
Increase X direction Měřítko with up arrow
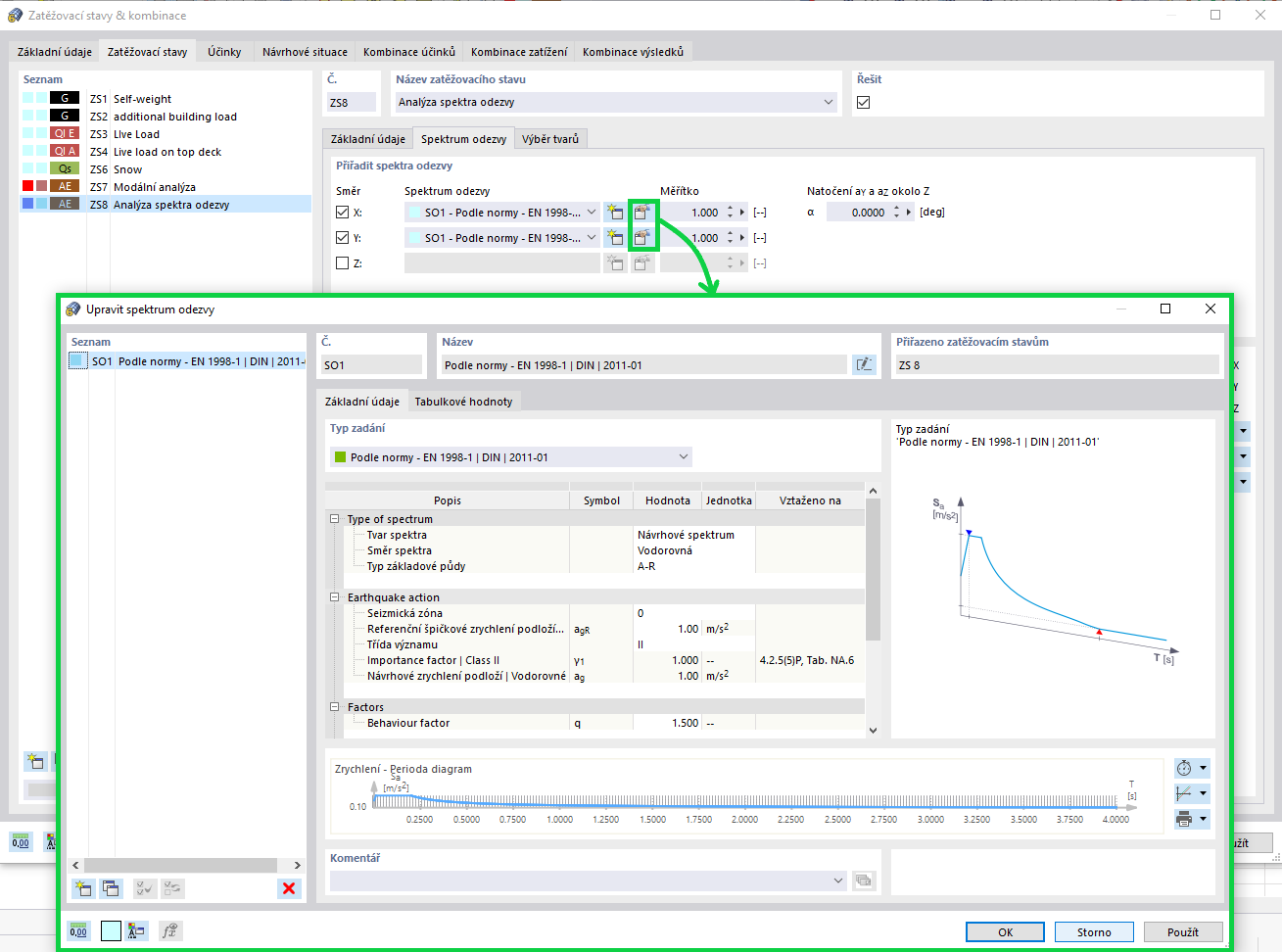731,209
